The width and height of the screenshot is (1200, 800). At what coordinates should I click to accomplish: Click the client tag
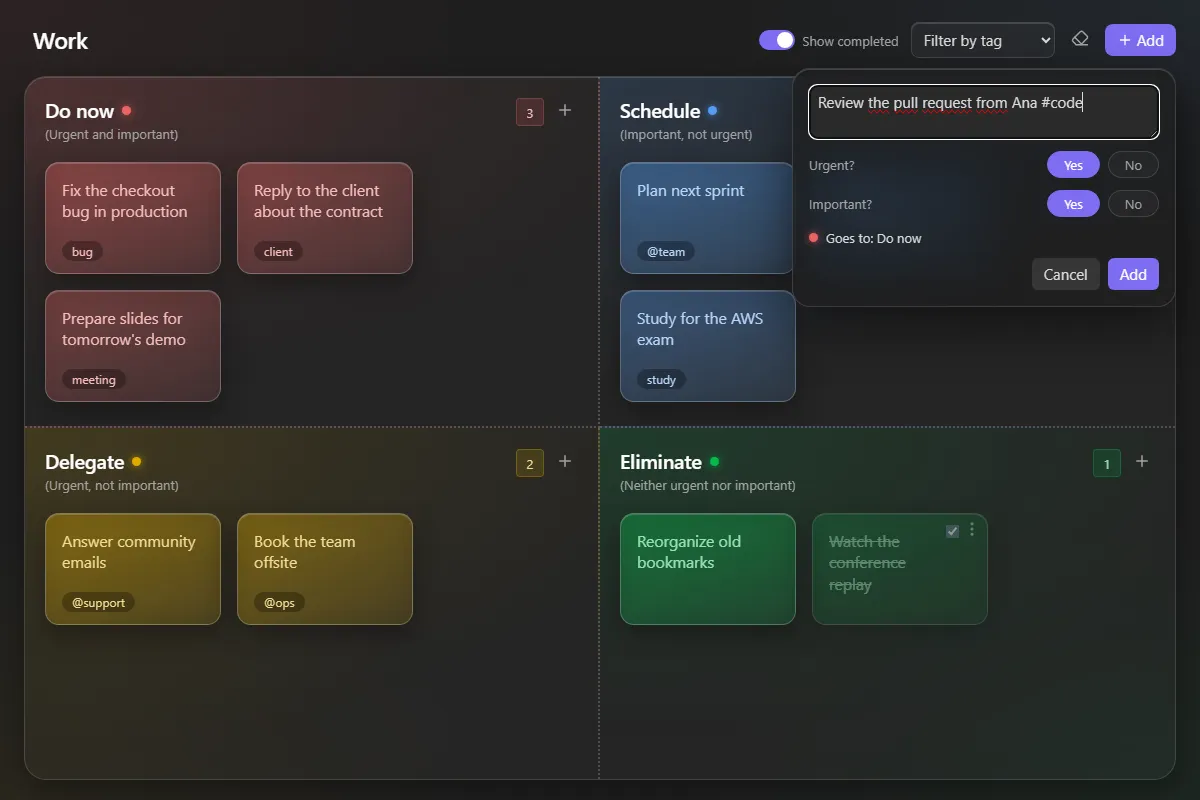click(x=278, y=252)
